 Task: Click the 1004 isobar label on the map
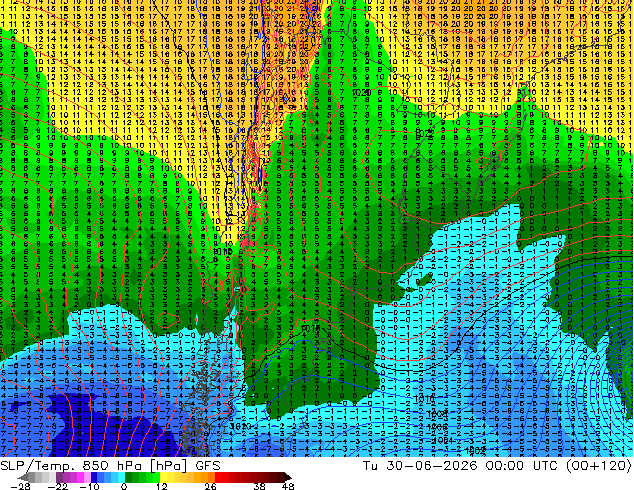(443, 440)
